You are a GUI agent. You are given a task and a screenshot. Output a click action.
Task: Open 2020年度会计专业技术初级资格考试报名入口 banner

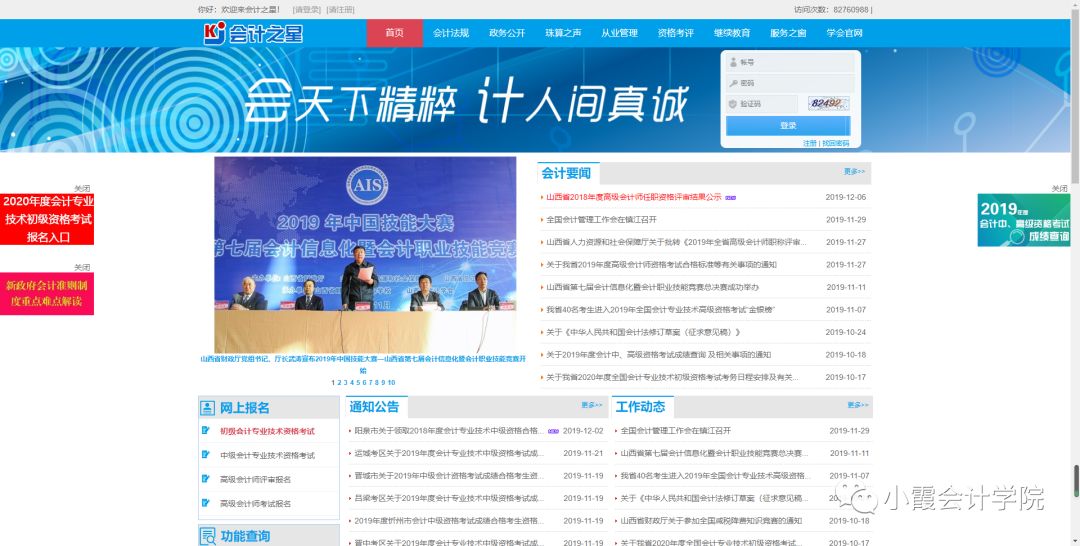click(47, 219)
